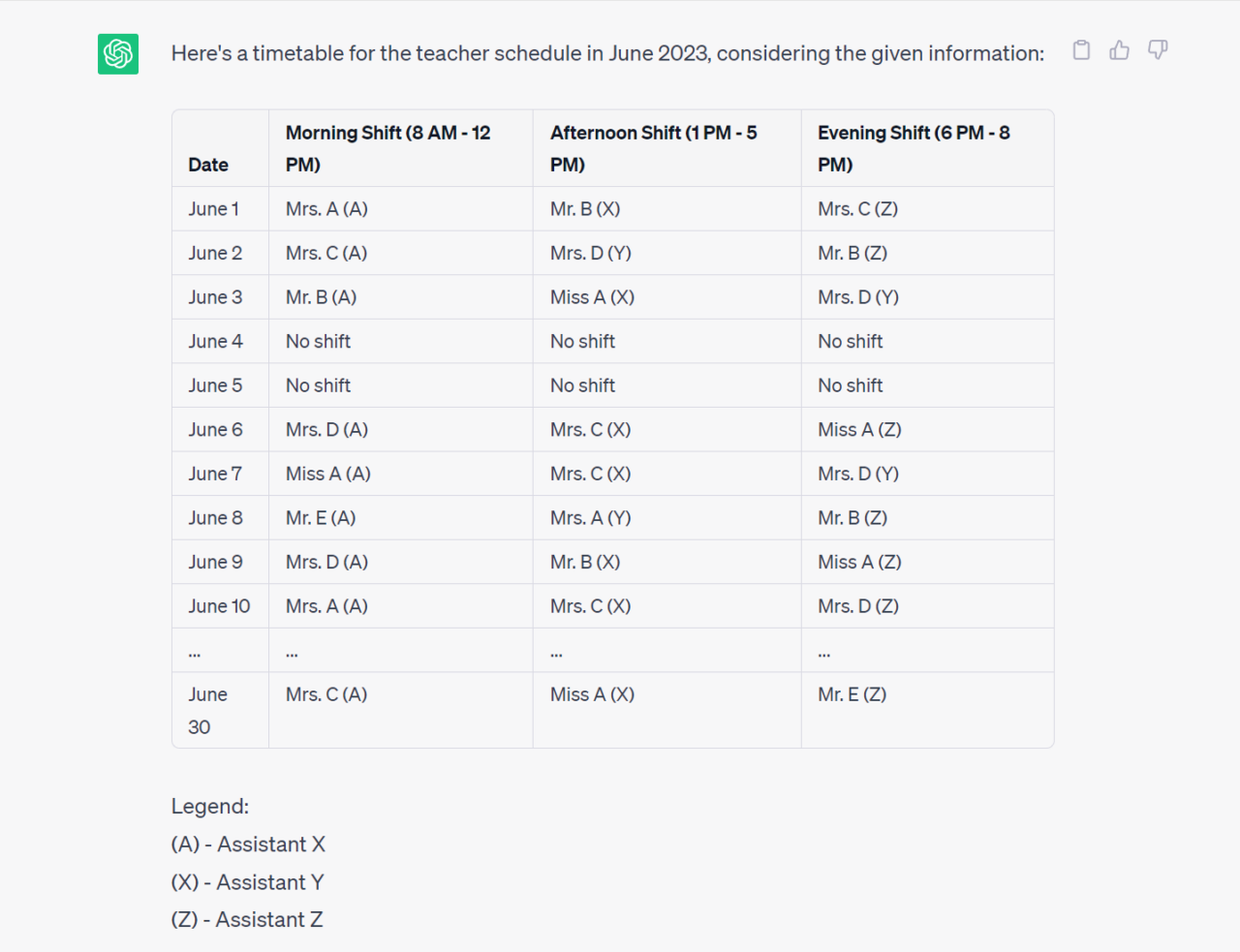
Task: Click the June 1 date cell
Action: click(x=213, y=209)
